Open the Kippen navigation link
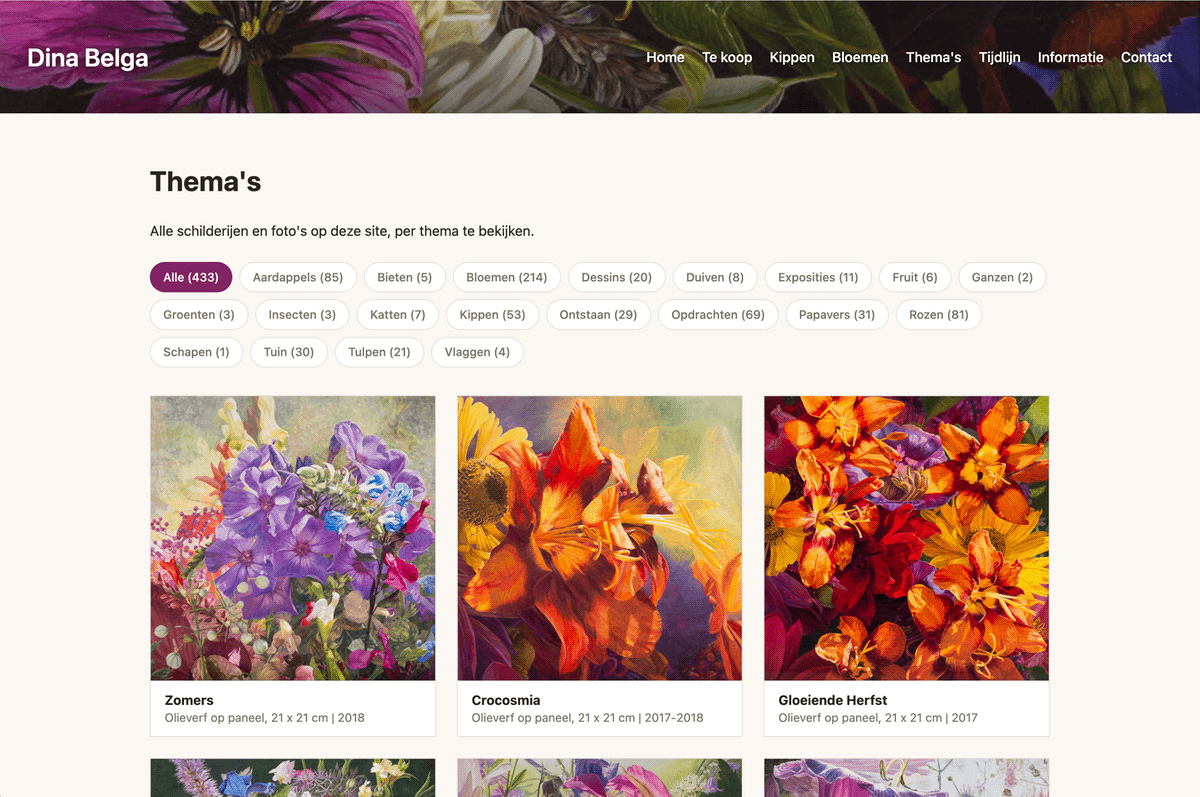The image size is (1200, 797). (792, 57)
